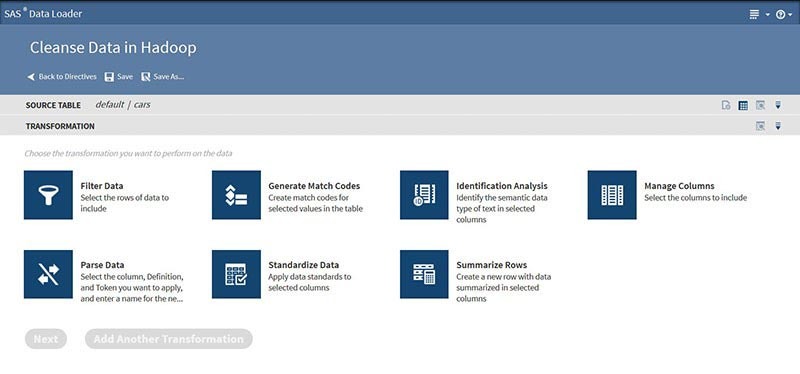Select the Summarize Rows calculator icon tile

click(x=424, y=274)
